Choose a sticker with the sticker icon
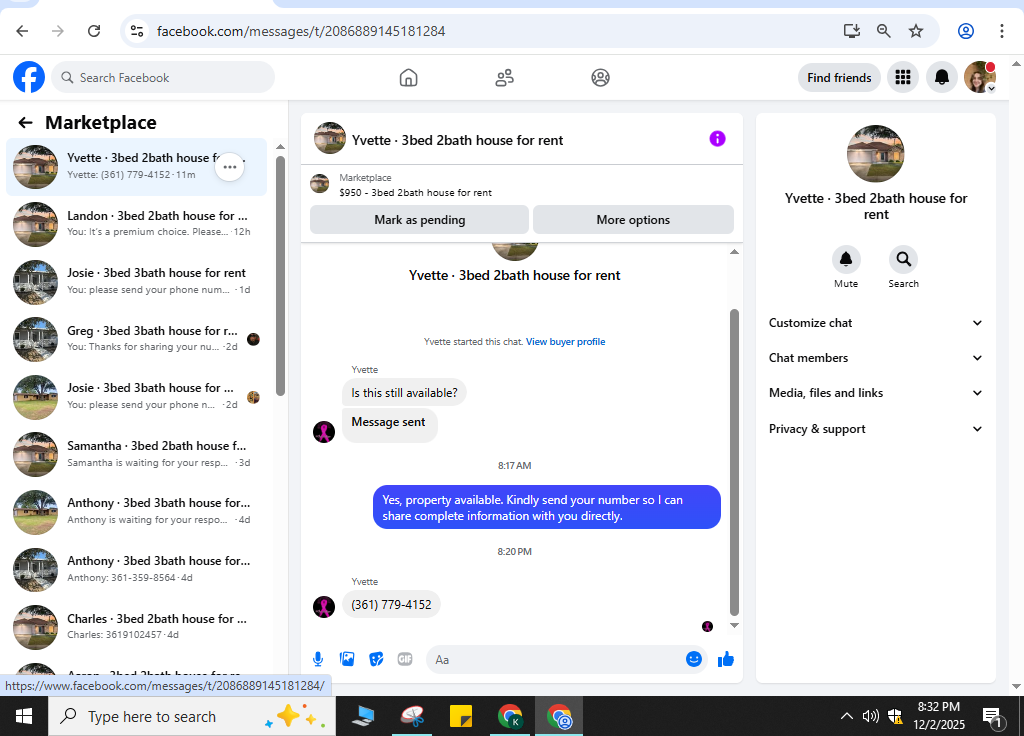1024x736 pixels. [376, 660]
